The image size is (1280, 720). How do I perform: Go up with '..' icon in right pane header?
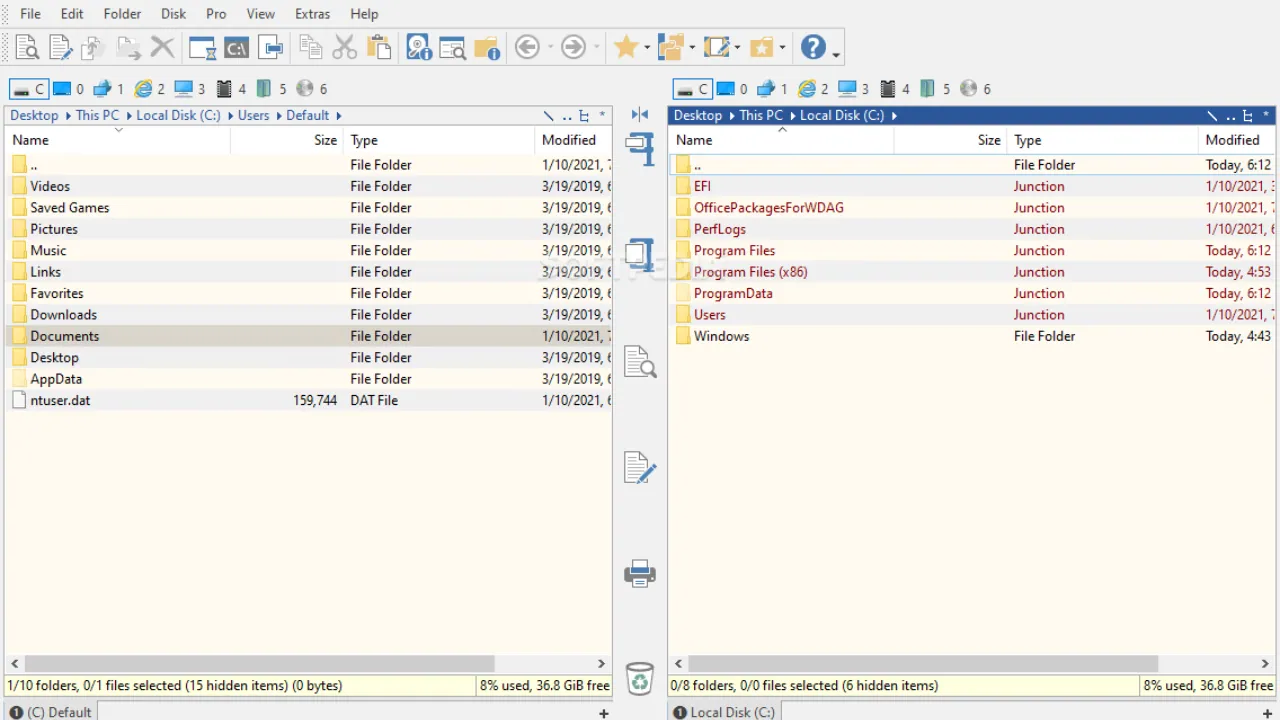coord(1230,116)
